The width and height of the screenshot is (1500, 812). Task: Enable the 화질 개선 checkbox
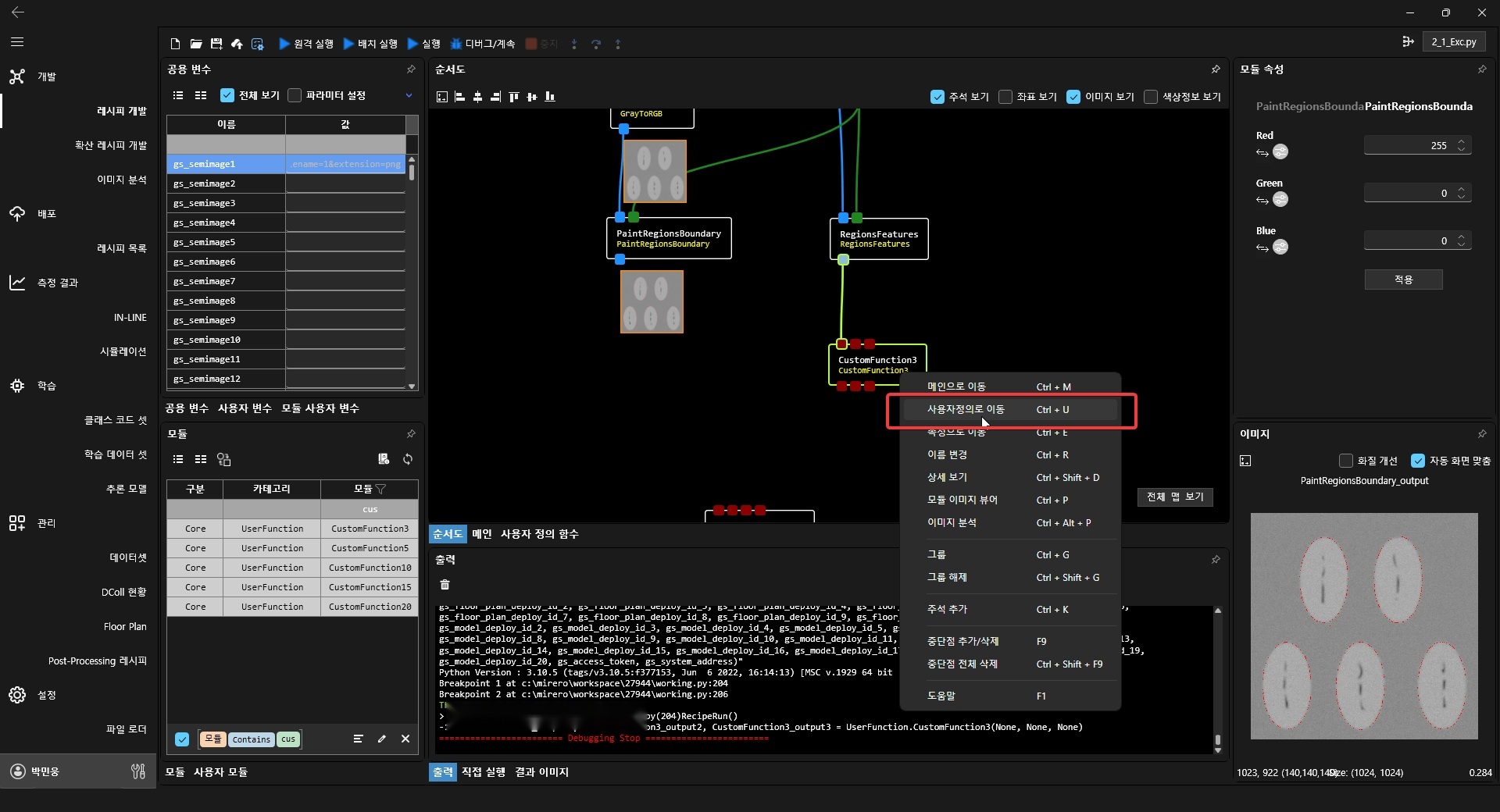coord(1345,461)
